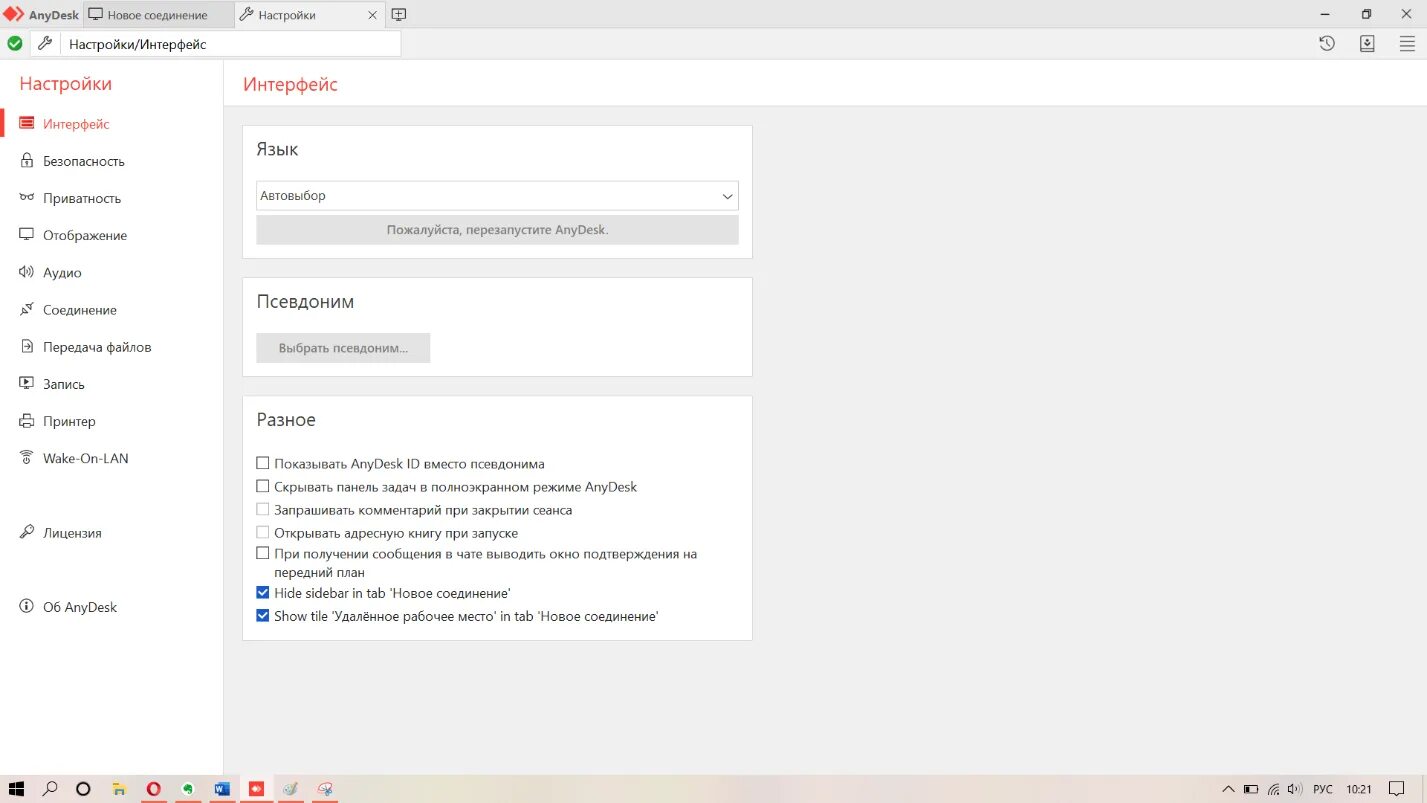Add a new tab with the plus icon
This screenshot has width=1427, height=803.
[399, 15]
